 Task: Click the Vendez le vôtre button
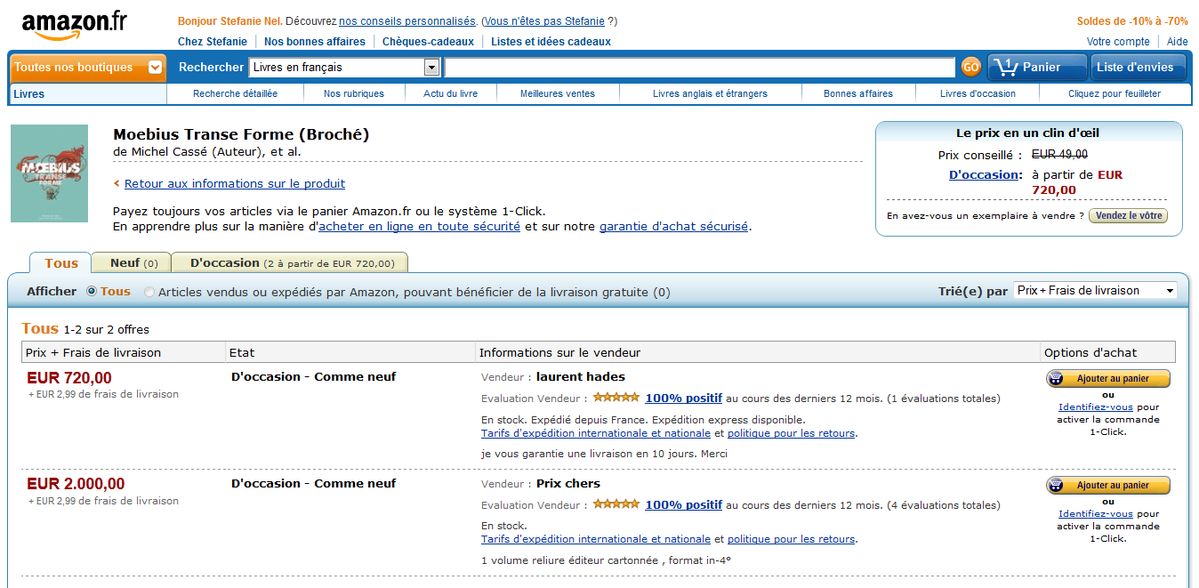(1128, 216)
